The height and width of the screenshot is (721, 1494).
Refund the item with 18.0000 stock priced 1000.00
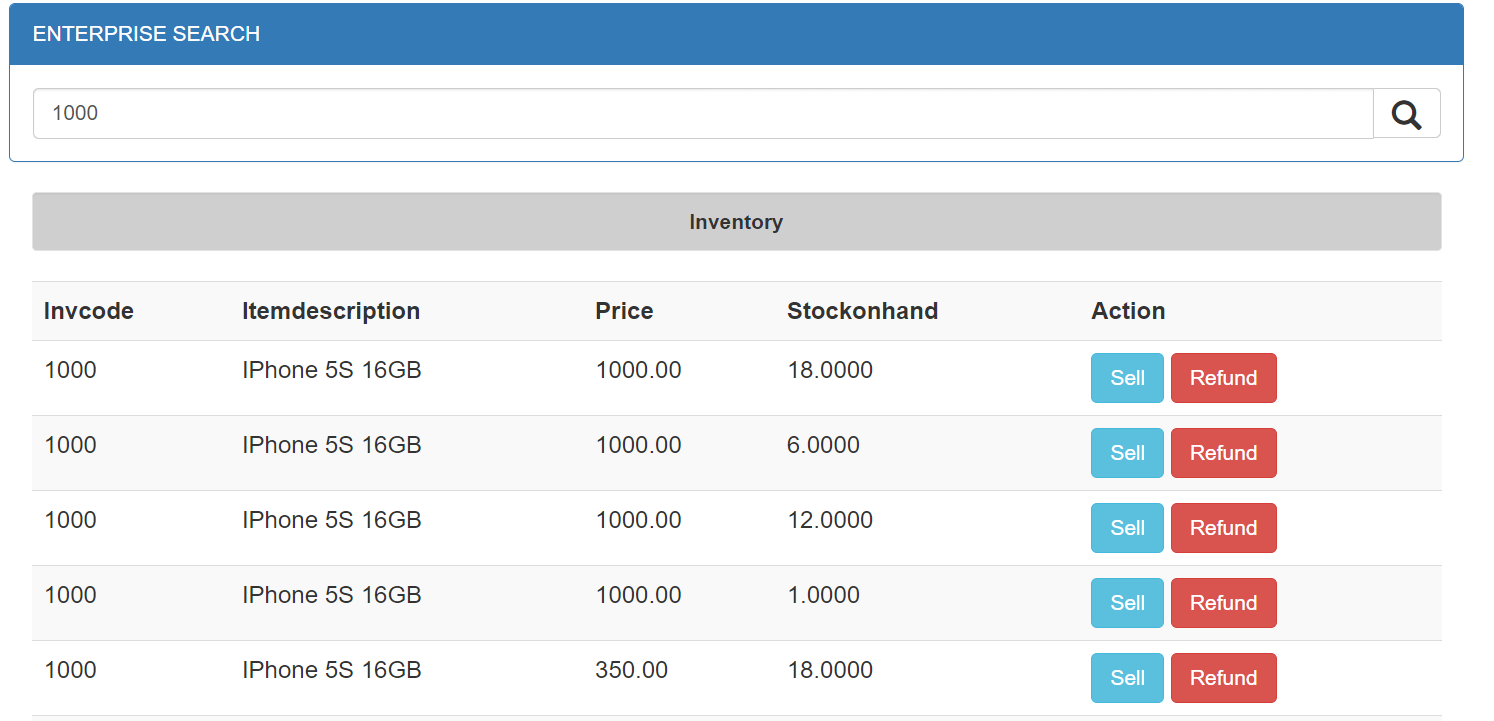pos(1222,378)
